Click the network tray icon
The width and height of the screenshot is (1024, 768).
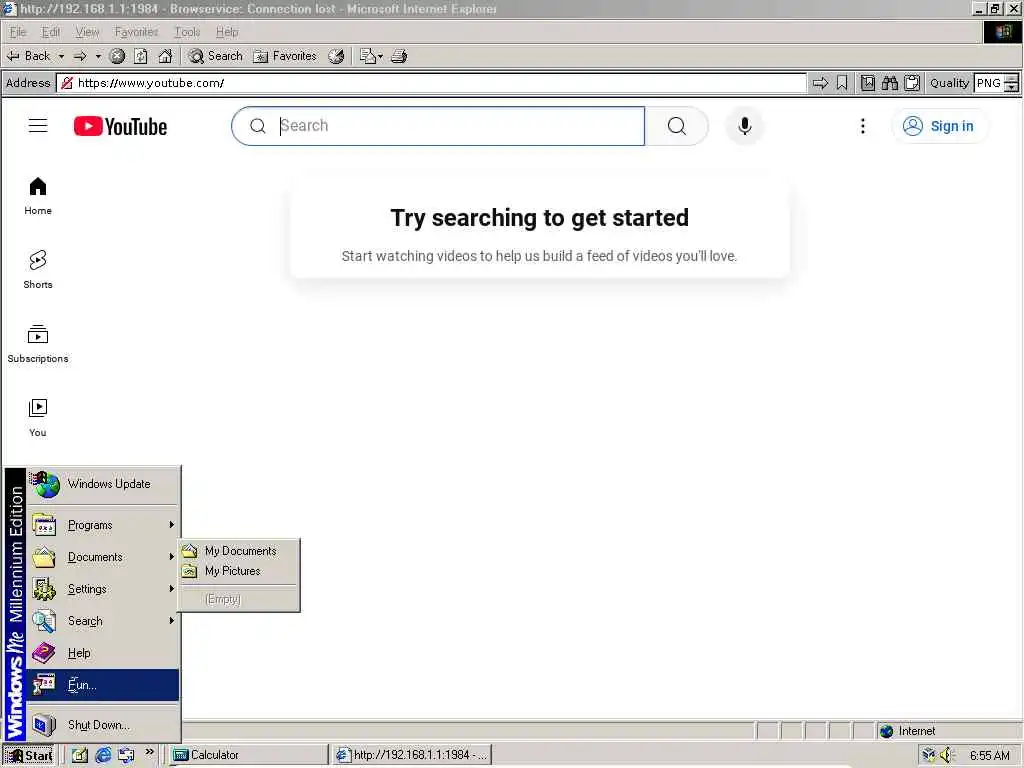coord(927,756)
